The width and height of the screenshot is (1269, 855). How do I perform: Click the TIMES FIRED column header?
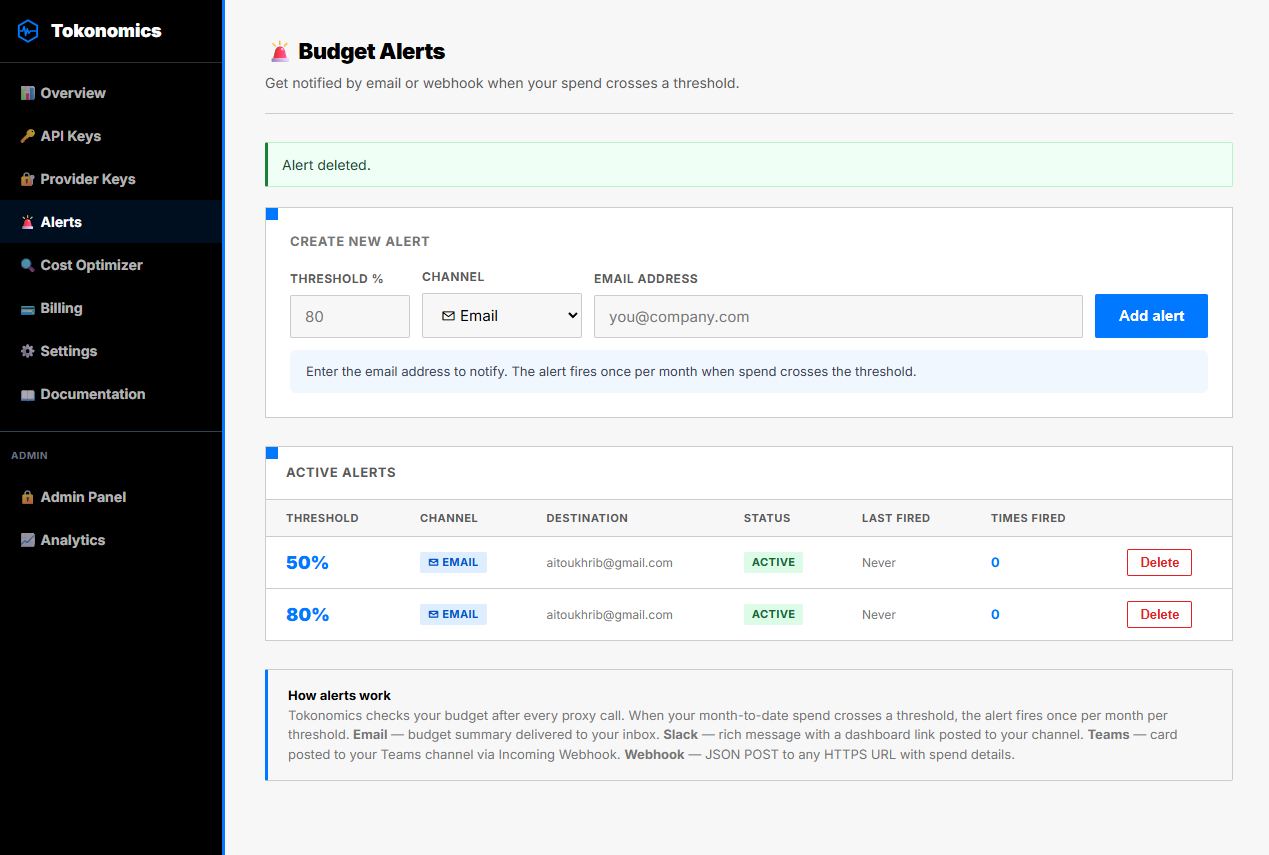click(1028, 518)
